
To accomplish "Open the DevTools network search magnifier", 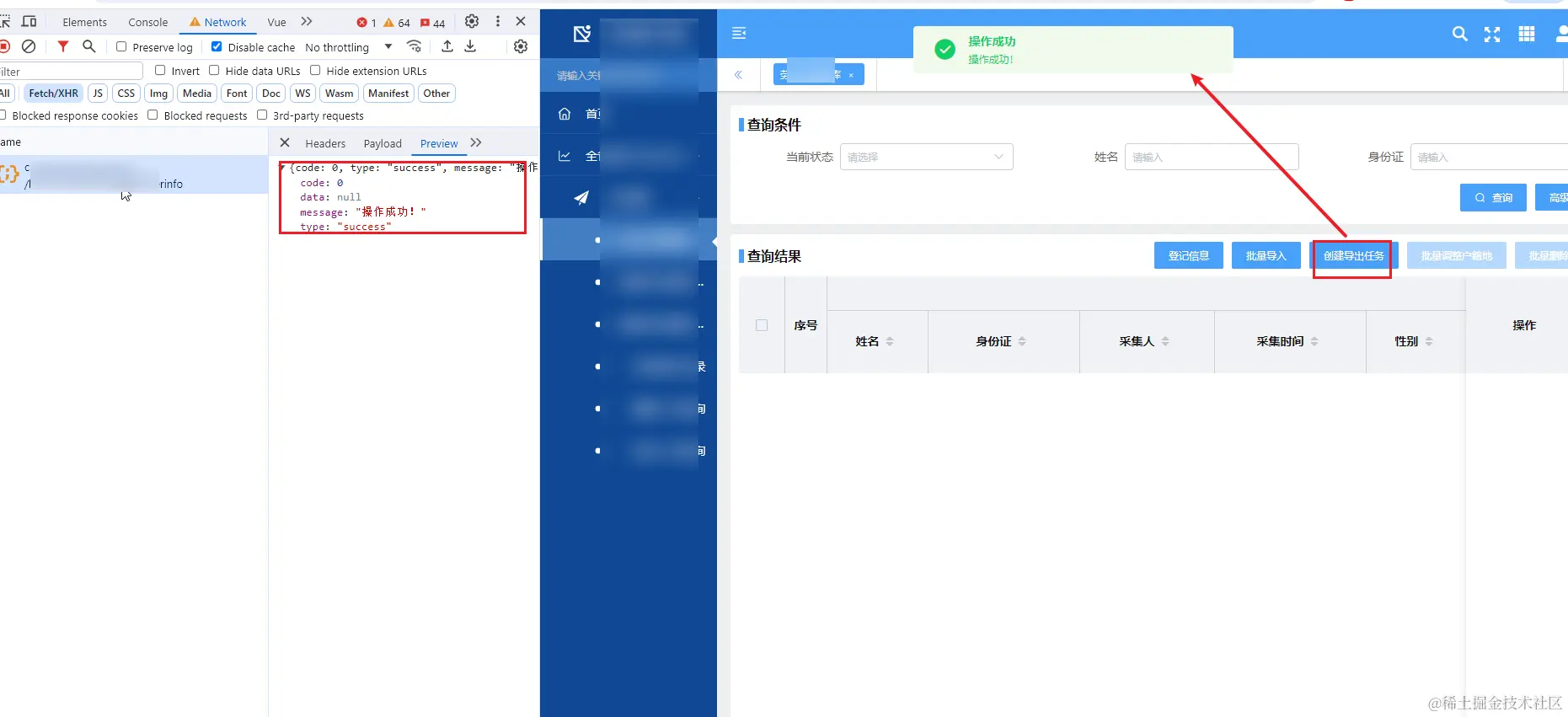I will 88,46.
